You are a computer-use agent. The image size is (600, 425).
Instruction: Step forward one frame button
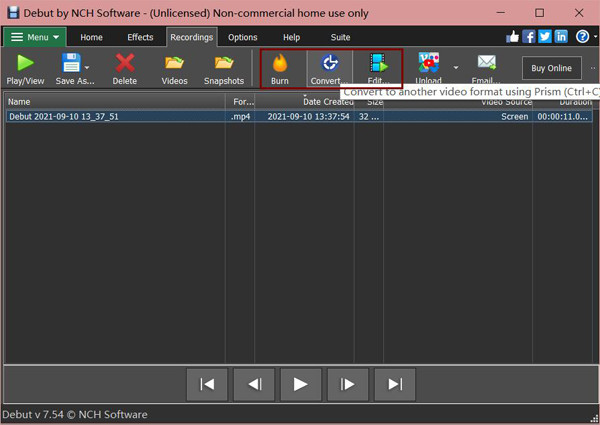point(348,384)
